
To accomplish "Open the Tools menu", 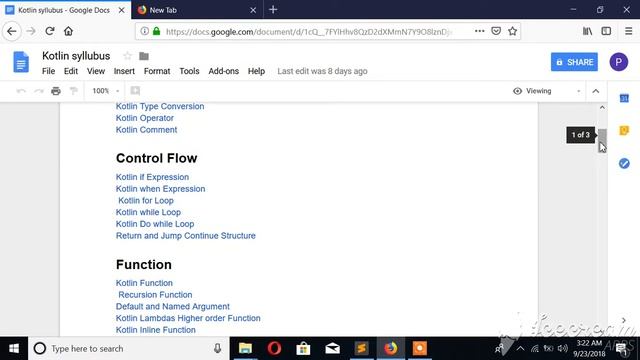I will click(189, 71).
